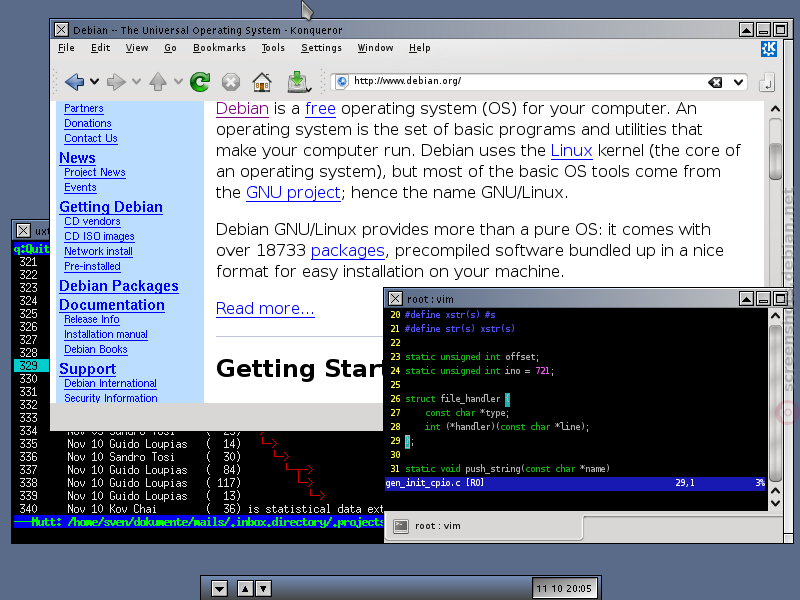Open the Getting Debian link
The width and height of the screenshot is (800, 600).
pyautogui.click(x=111, y=207)
